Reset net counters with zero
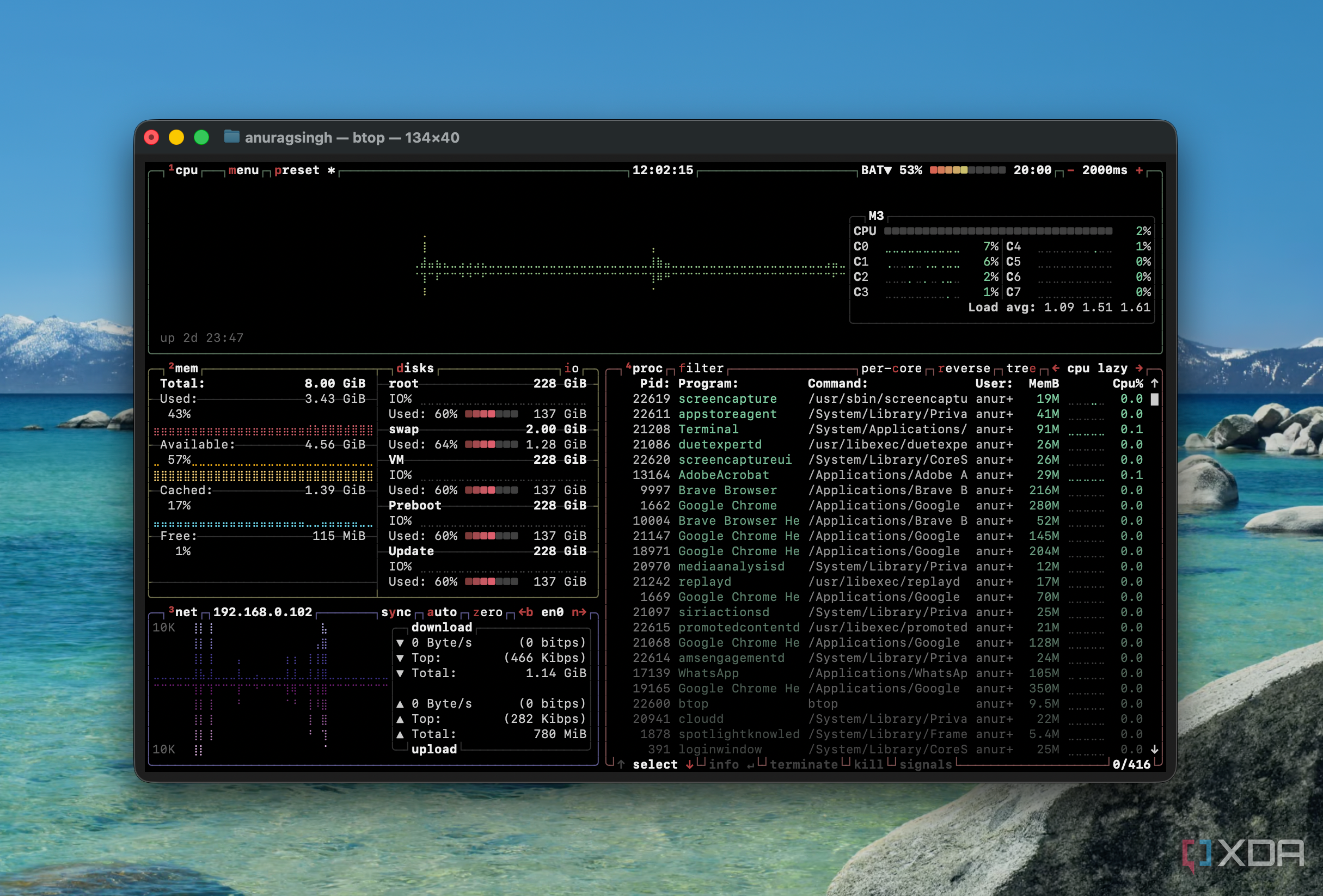This screenshot has height=896, width=1323. click(x=487, y=612)
